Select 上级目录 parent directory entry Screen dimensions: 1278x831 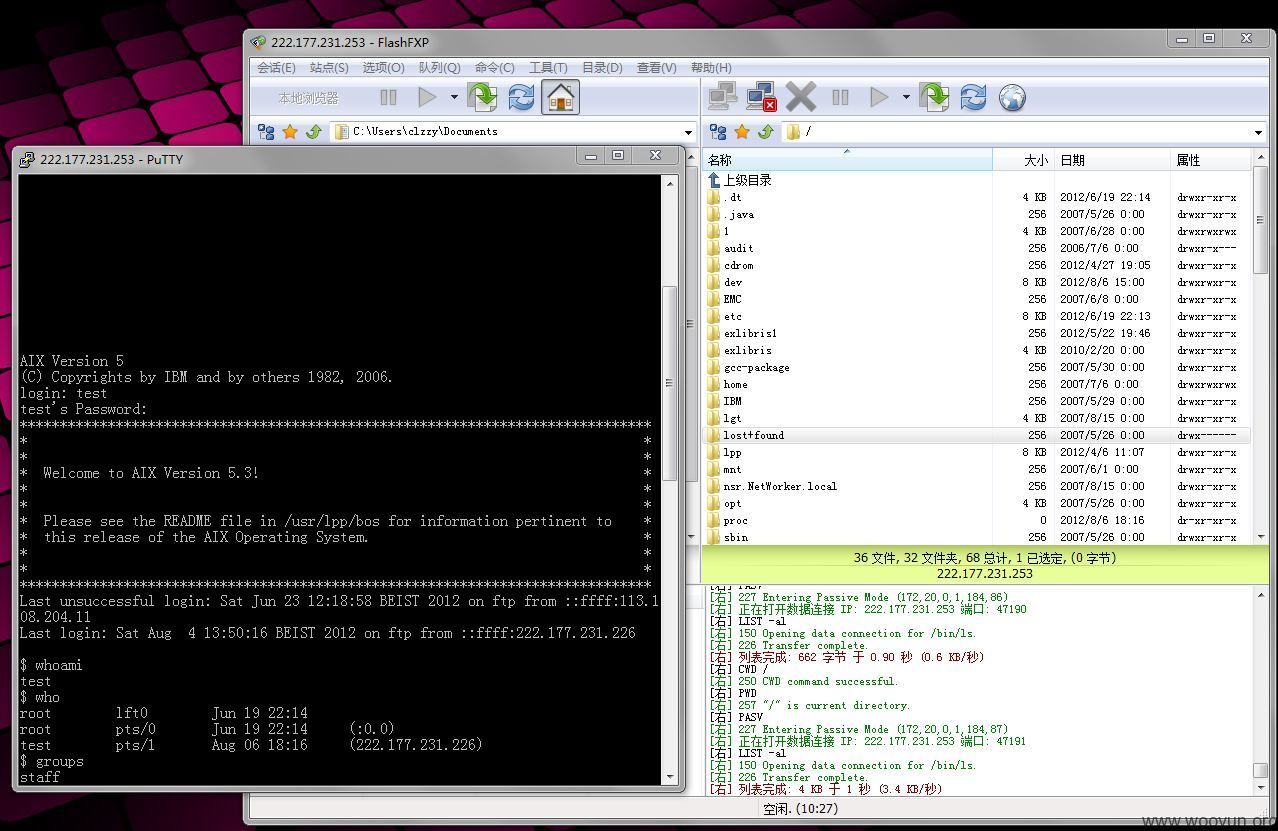coord(739,180)
